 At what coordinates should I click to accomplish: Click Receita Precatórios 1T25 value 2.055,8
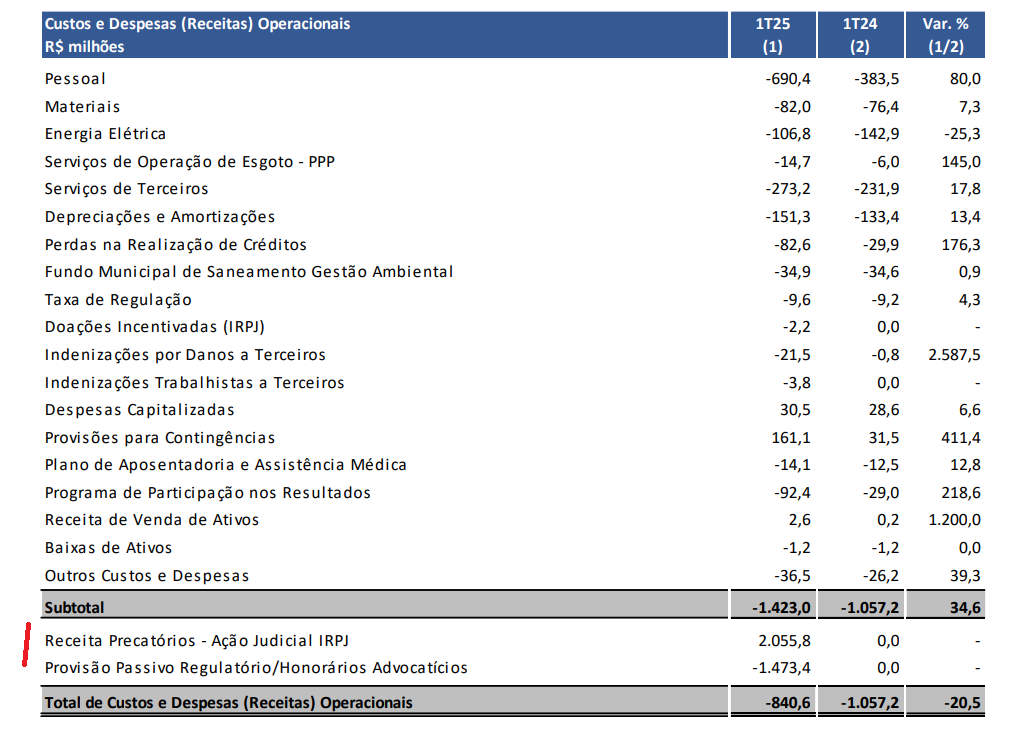pos(785,641)
